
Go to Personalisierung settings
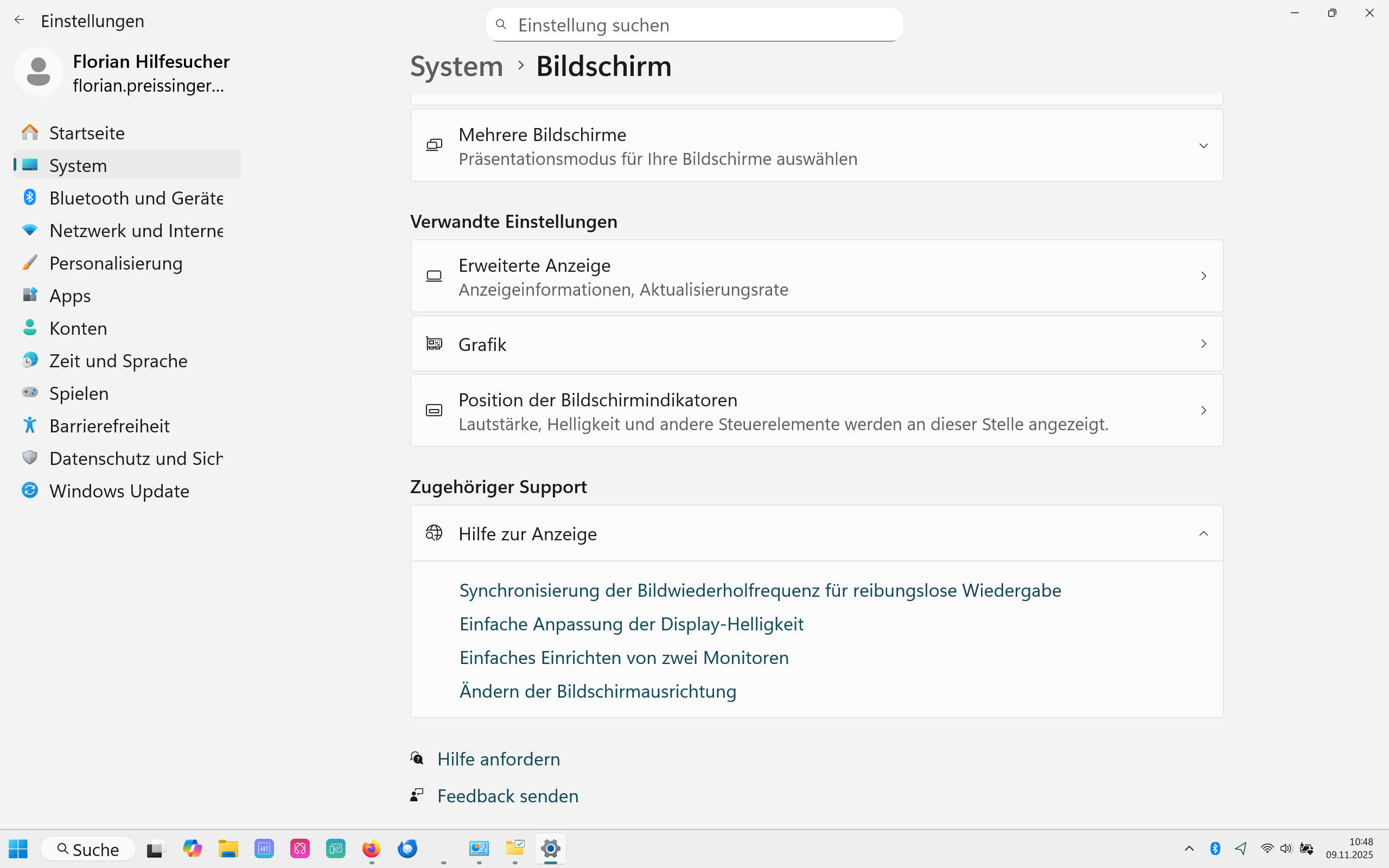127,263
